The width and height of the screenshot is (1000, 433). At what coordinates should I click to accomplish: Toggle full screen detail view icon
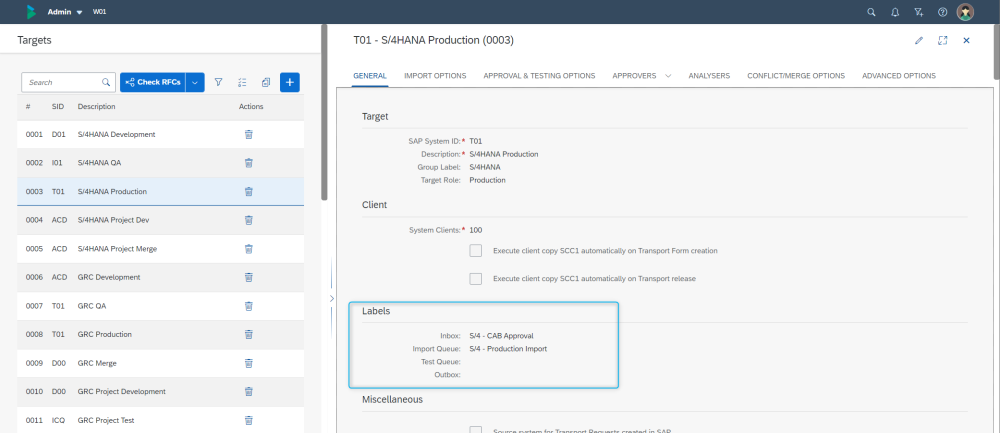[943, 40]
